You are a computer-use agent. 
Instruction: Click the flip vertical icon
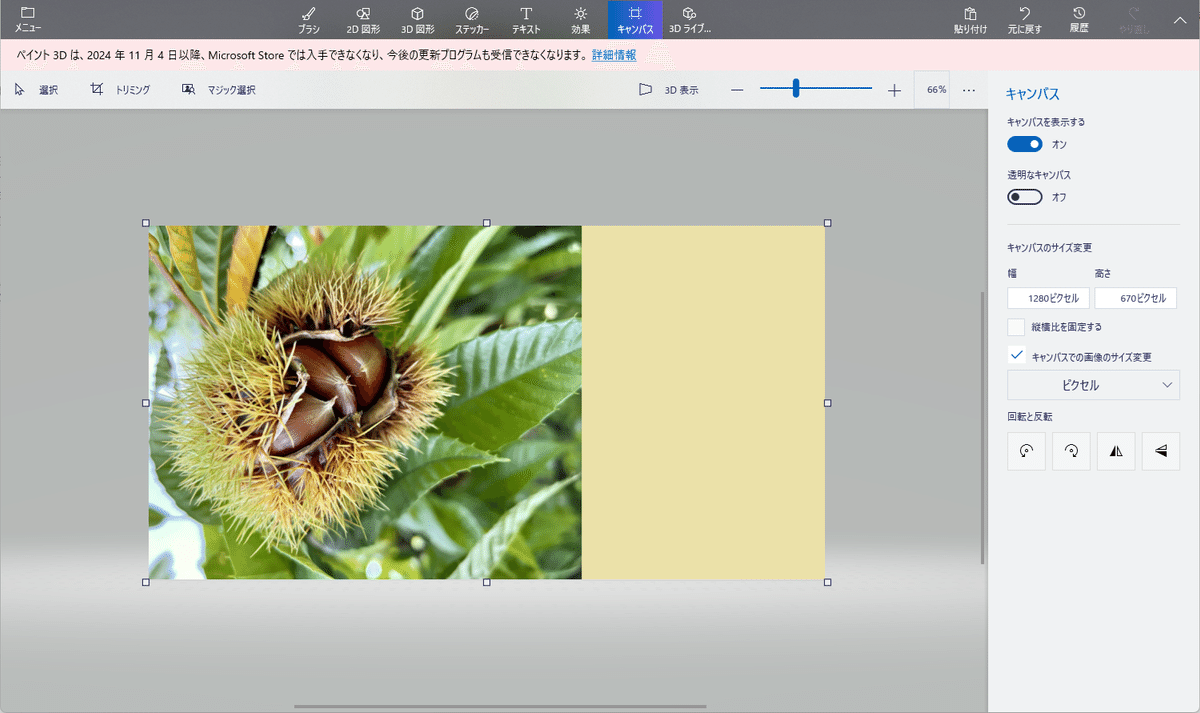(x=1161, y=451)
